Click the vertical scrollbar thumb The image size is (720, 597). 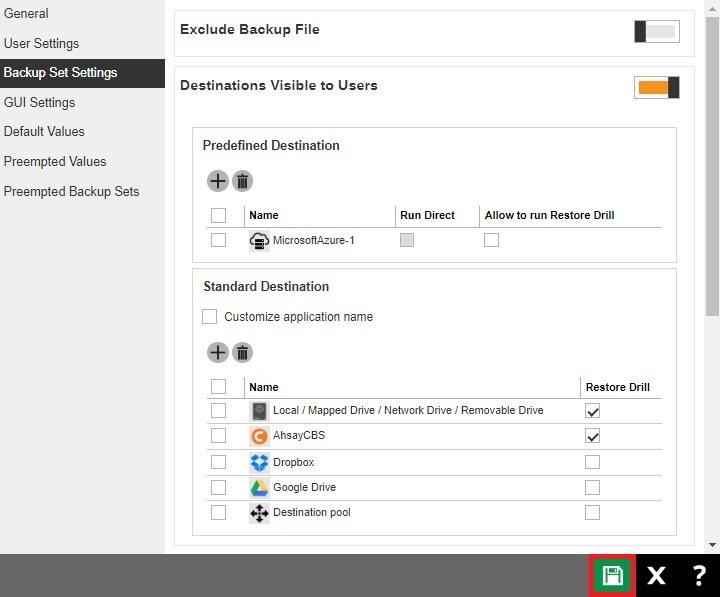pos(712,165)
